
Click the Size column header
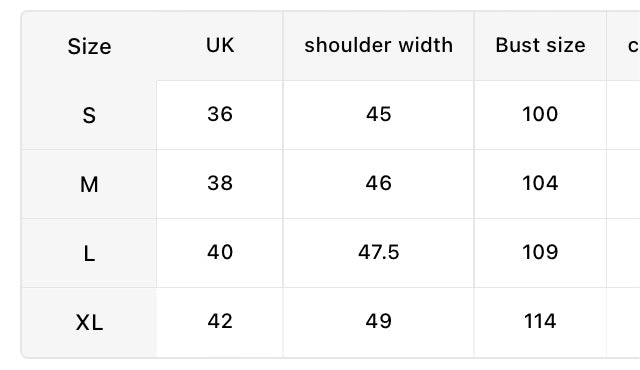89,46
